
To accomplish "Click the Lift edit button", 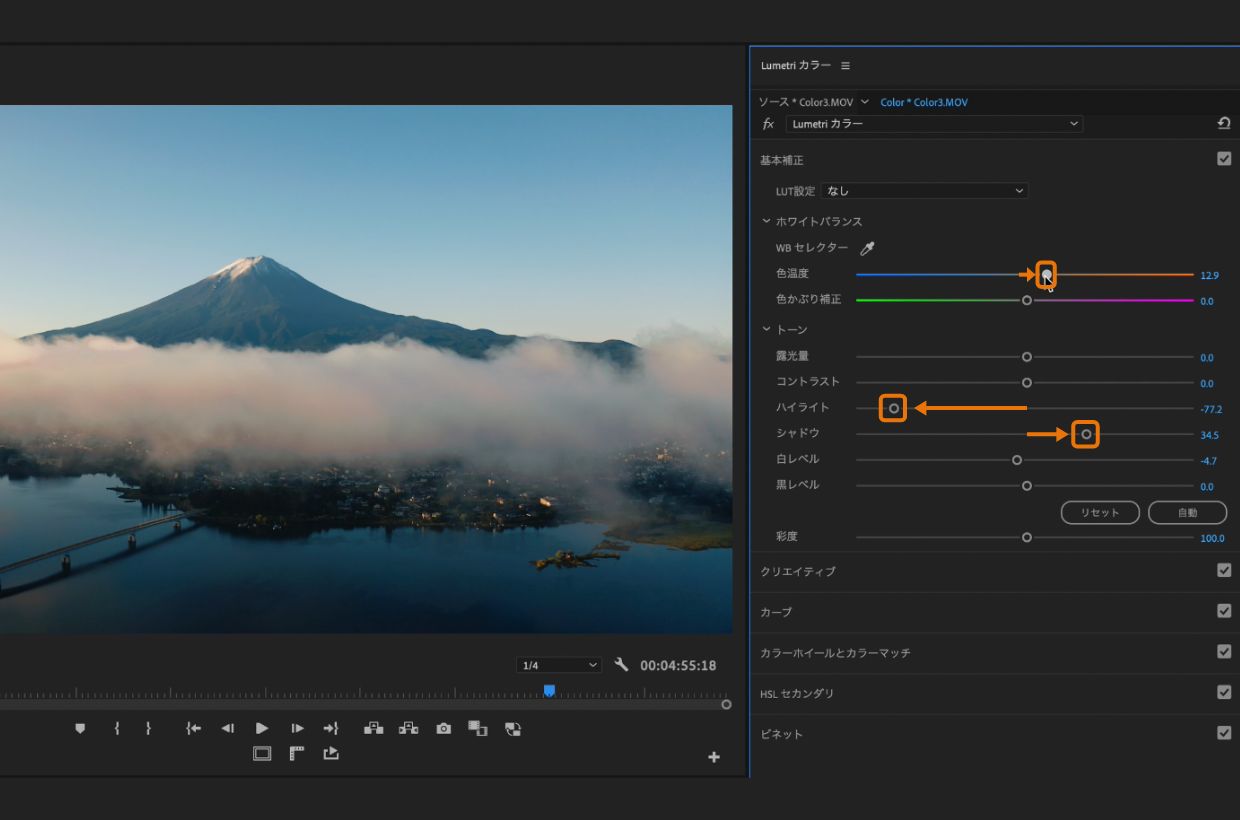I will [x=373, y=729].
